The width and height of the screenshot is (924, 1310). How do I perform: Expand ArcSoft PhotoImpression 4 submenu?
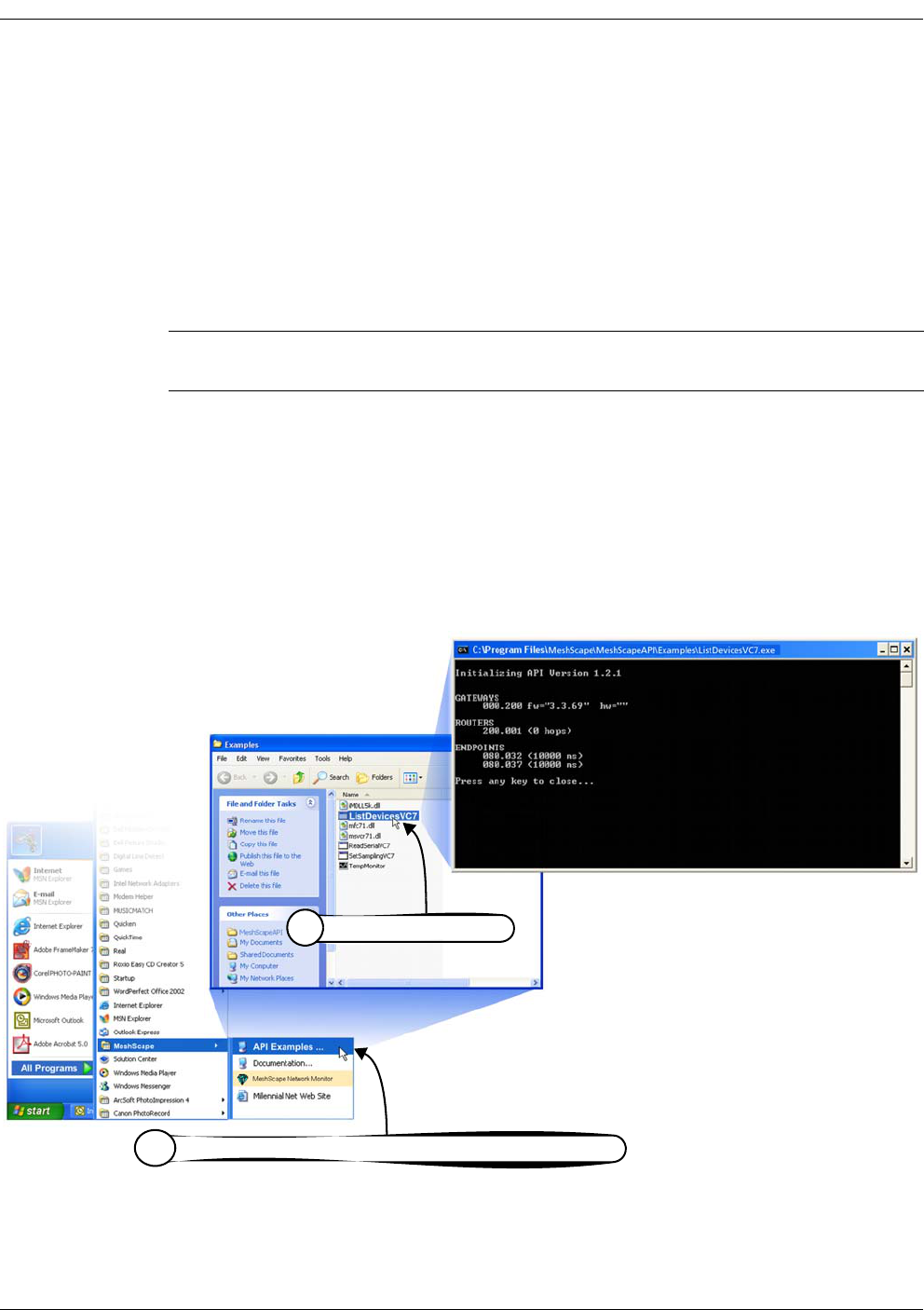pyautogui.click(x=162, y=1099)
